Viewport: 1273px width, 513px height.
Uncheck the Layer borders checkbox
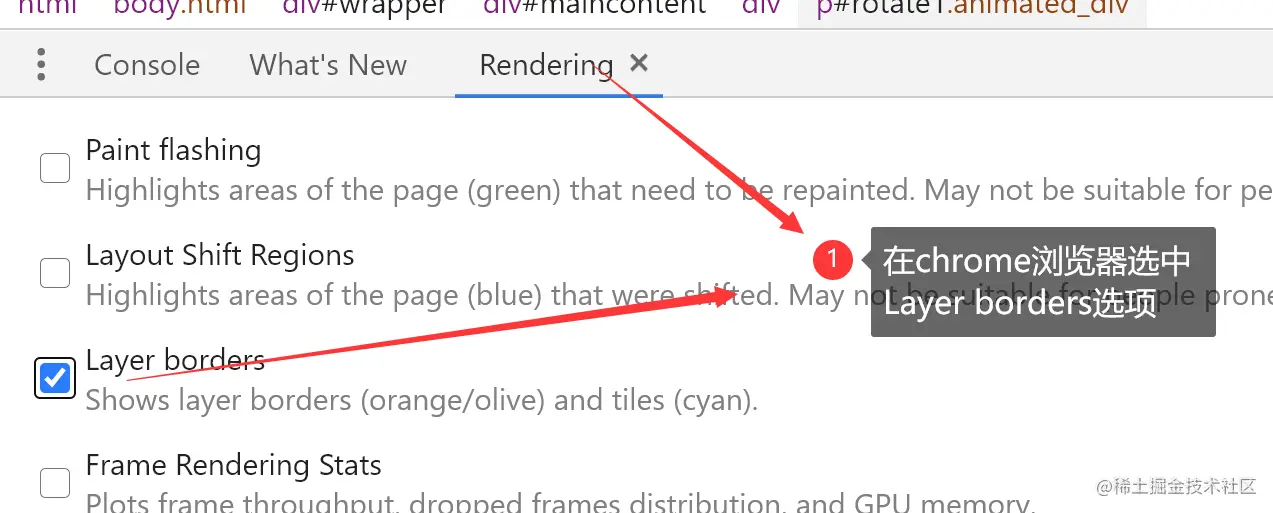click(55, 378)
